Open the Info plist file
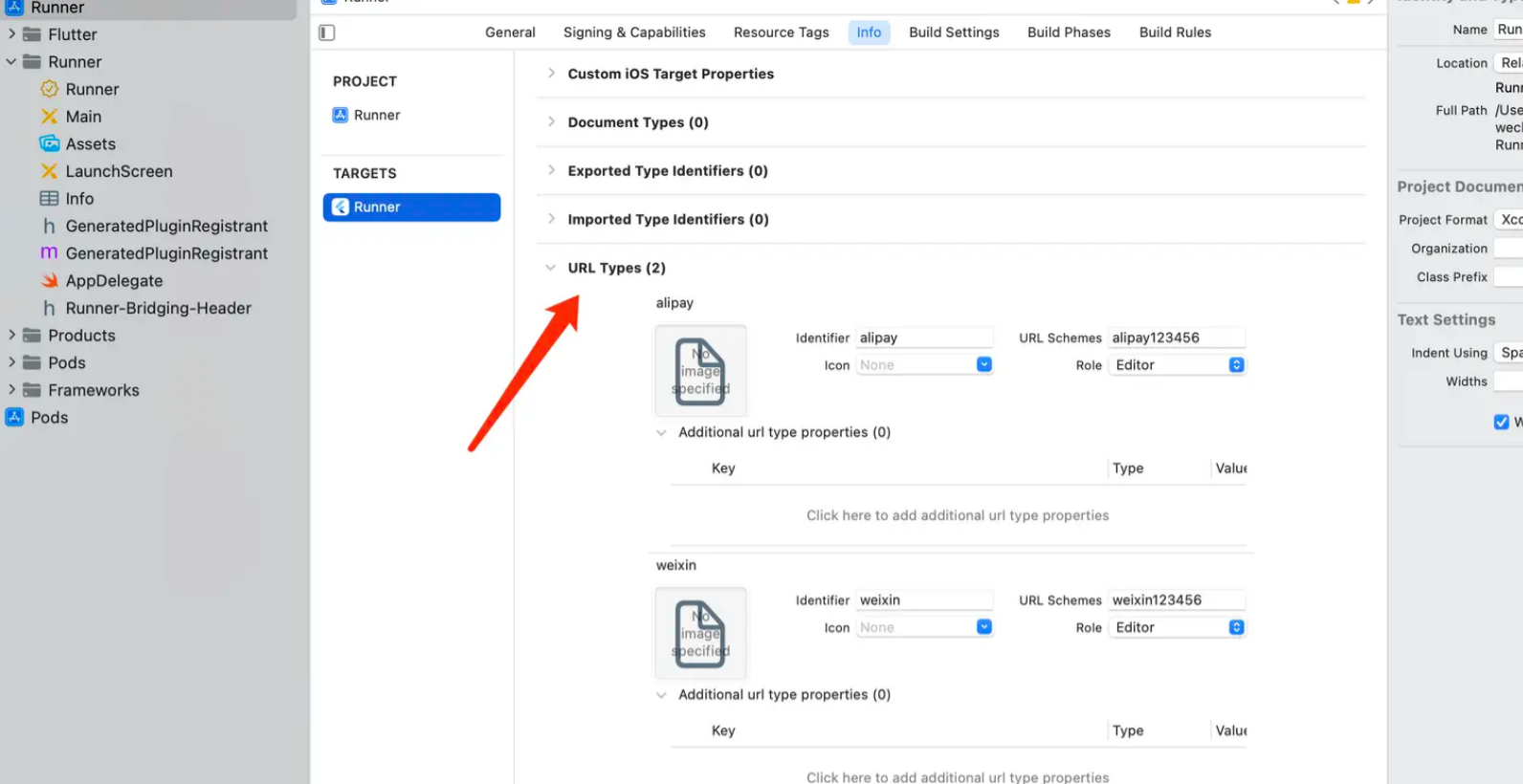This screenshot has width=1523, height=784. 79,199
